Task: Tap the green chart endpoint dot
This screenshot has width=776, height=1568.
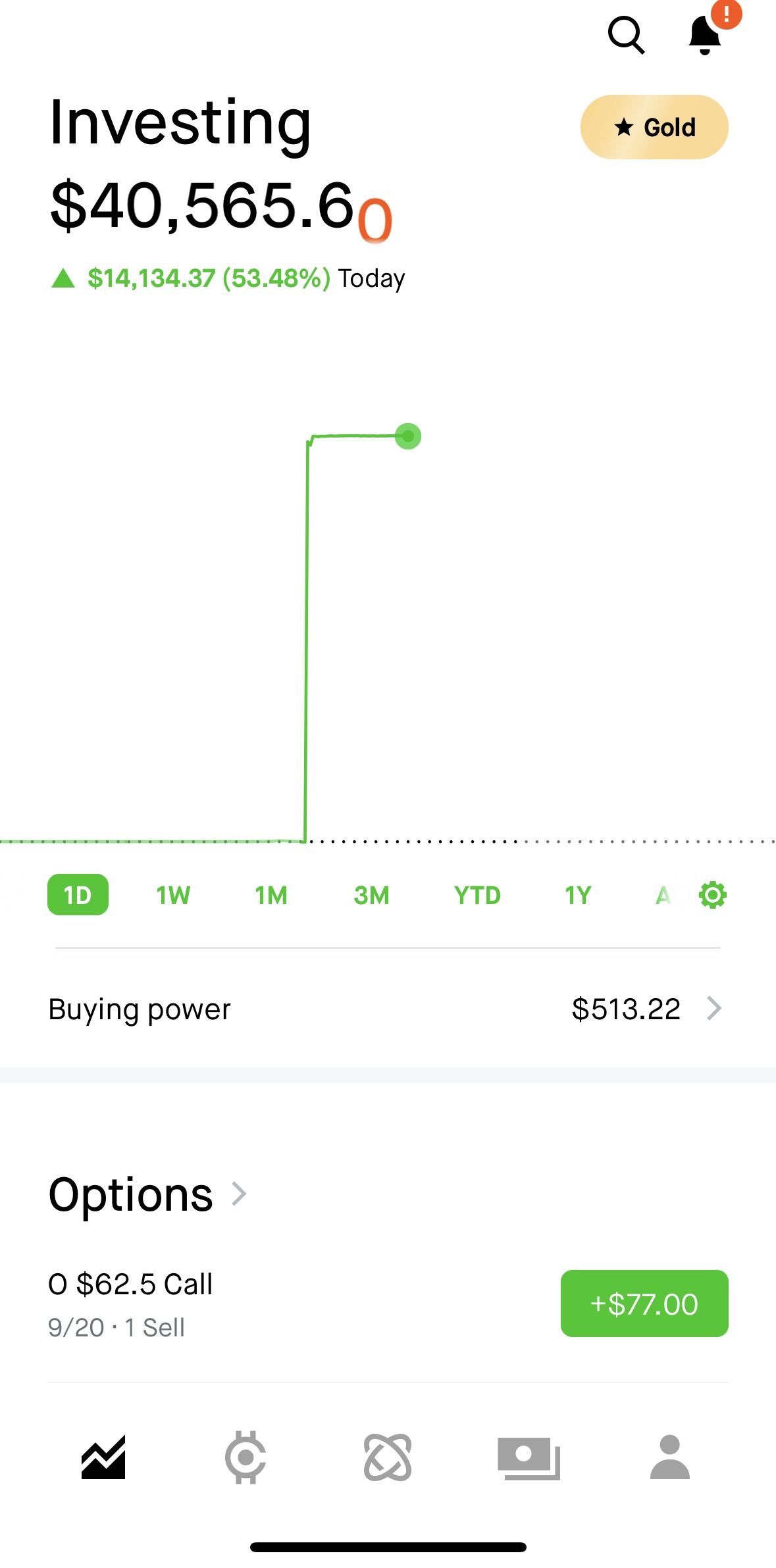Action: tap(408, 436)
